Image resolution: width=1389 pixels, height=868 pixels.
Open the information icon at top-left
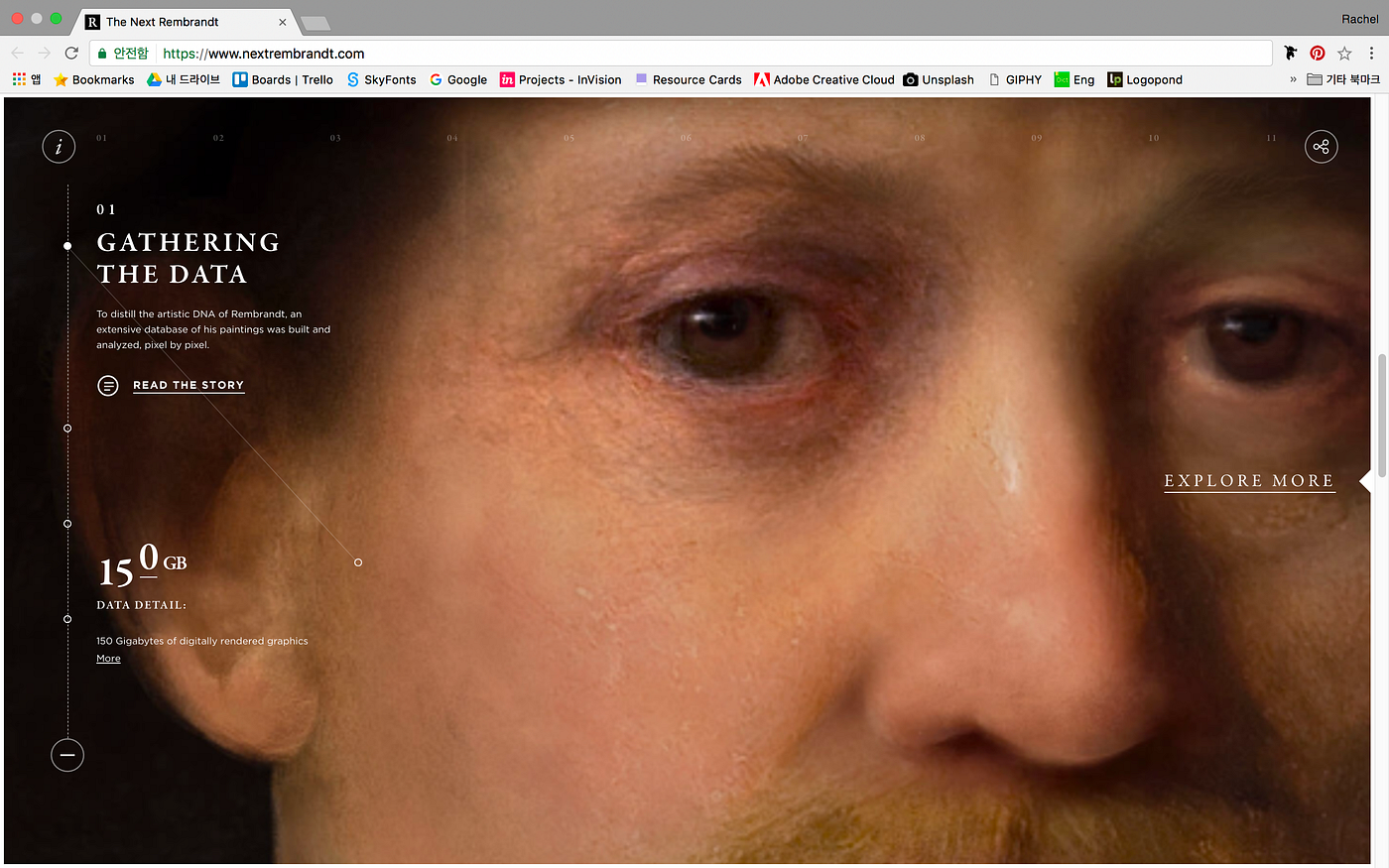click(x=59, y=146)
